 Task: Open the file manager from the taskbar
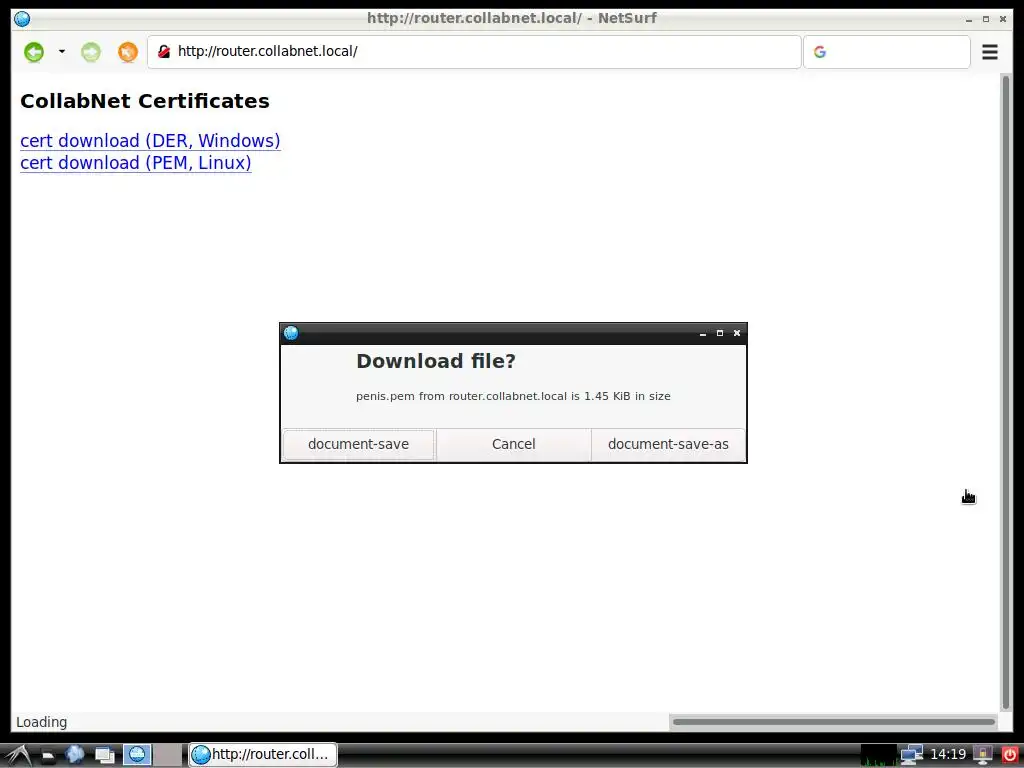[x=47, y=756]
